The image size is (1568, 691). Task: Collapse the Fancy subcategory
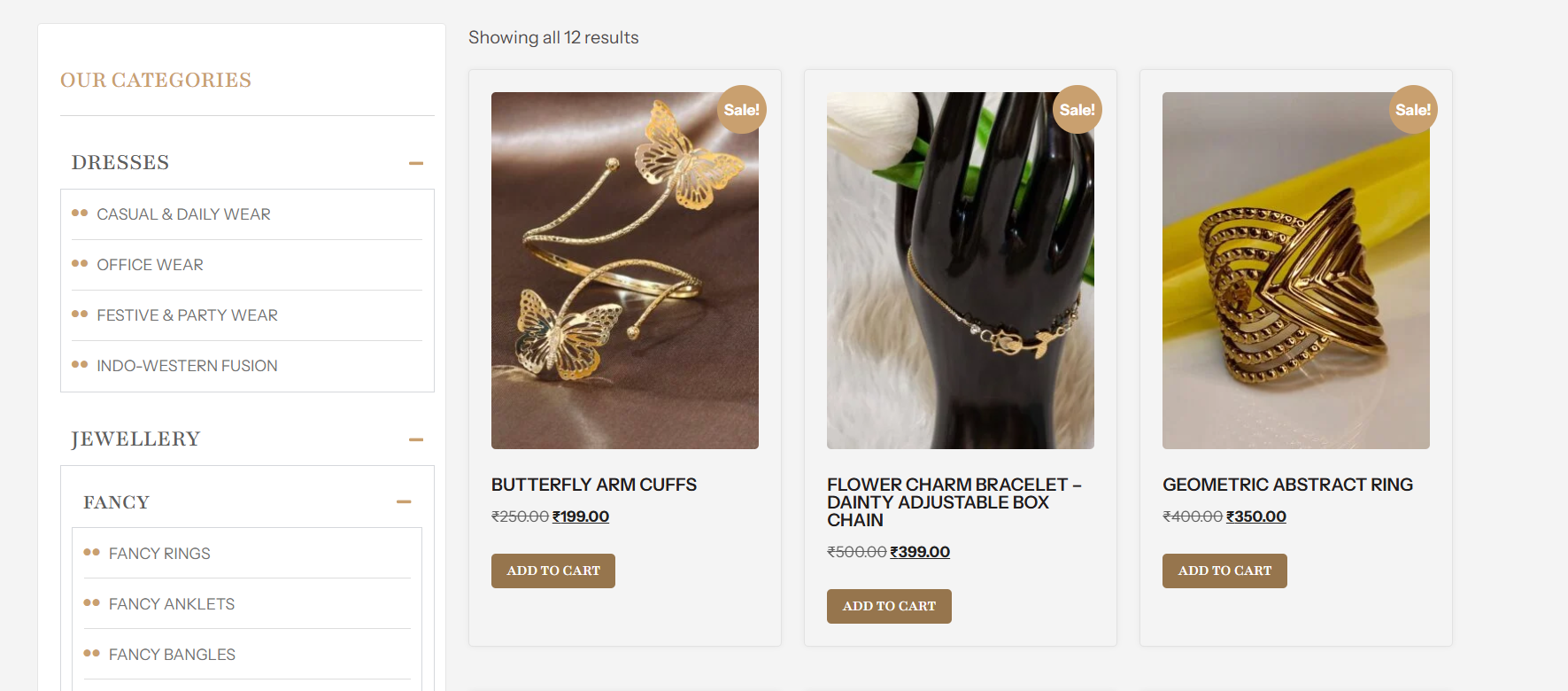pos(404,502)
